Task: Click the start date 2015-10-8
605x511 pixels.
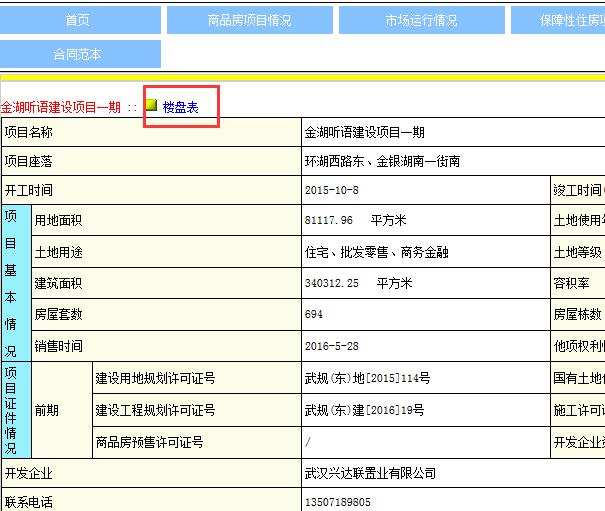Action: click(331, 190)
